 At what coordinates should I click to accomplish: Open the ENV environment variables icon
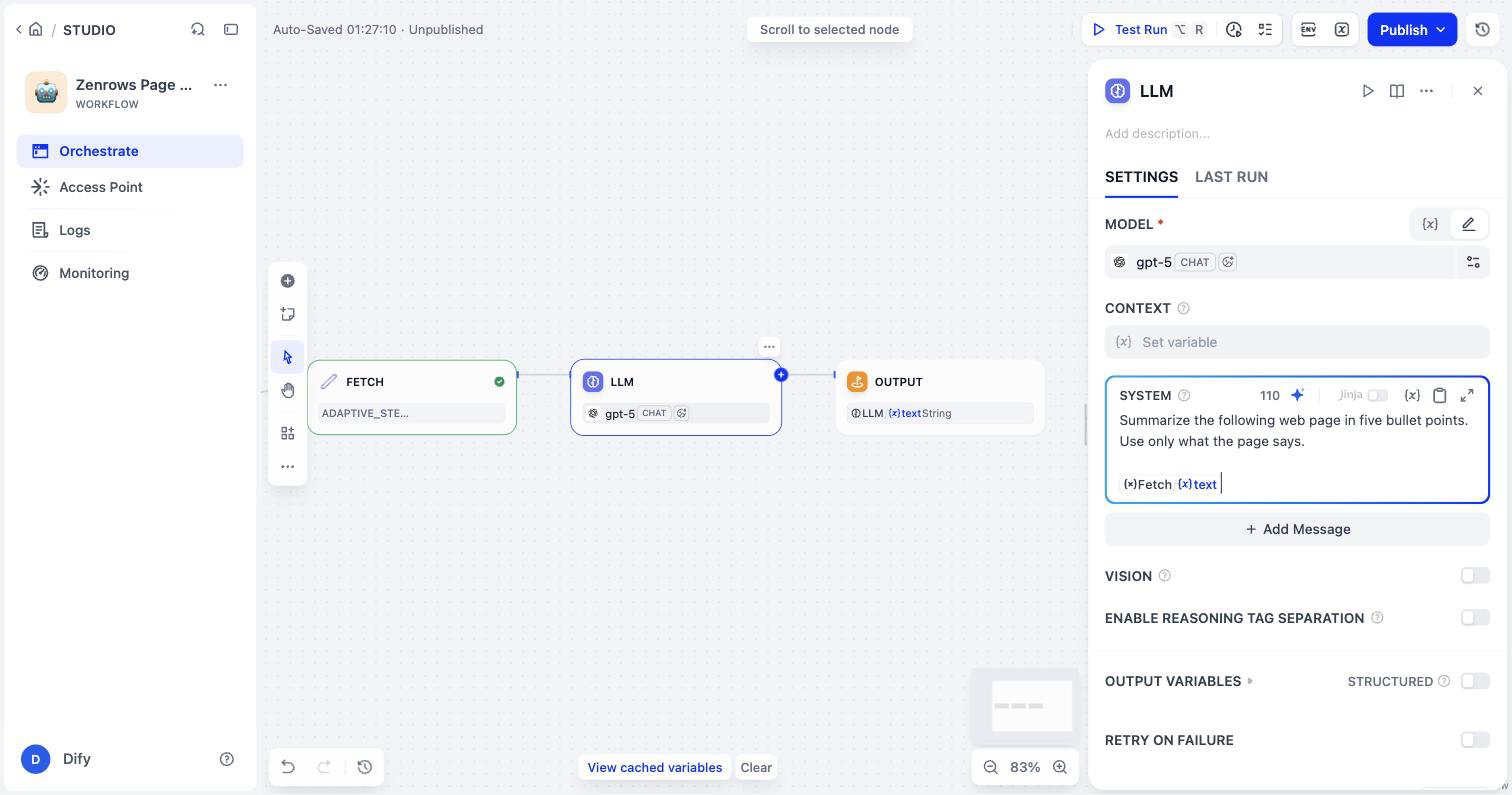(x=1308, y=29)
